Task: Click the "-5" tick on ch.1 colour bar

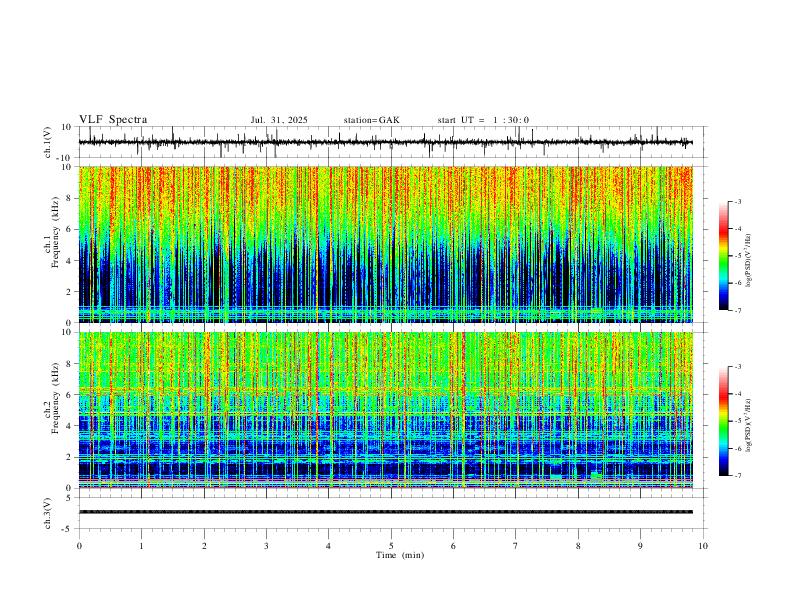Action: (737, 256)
